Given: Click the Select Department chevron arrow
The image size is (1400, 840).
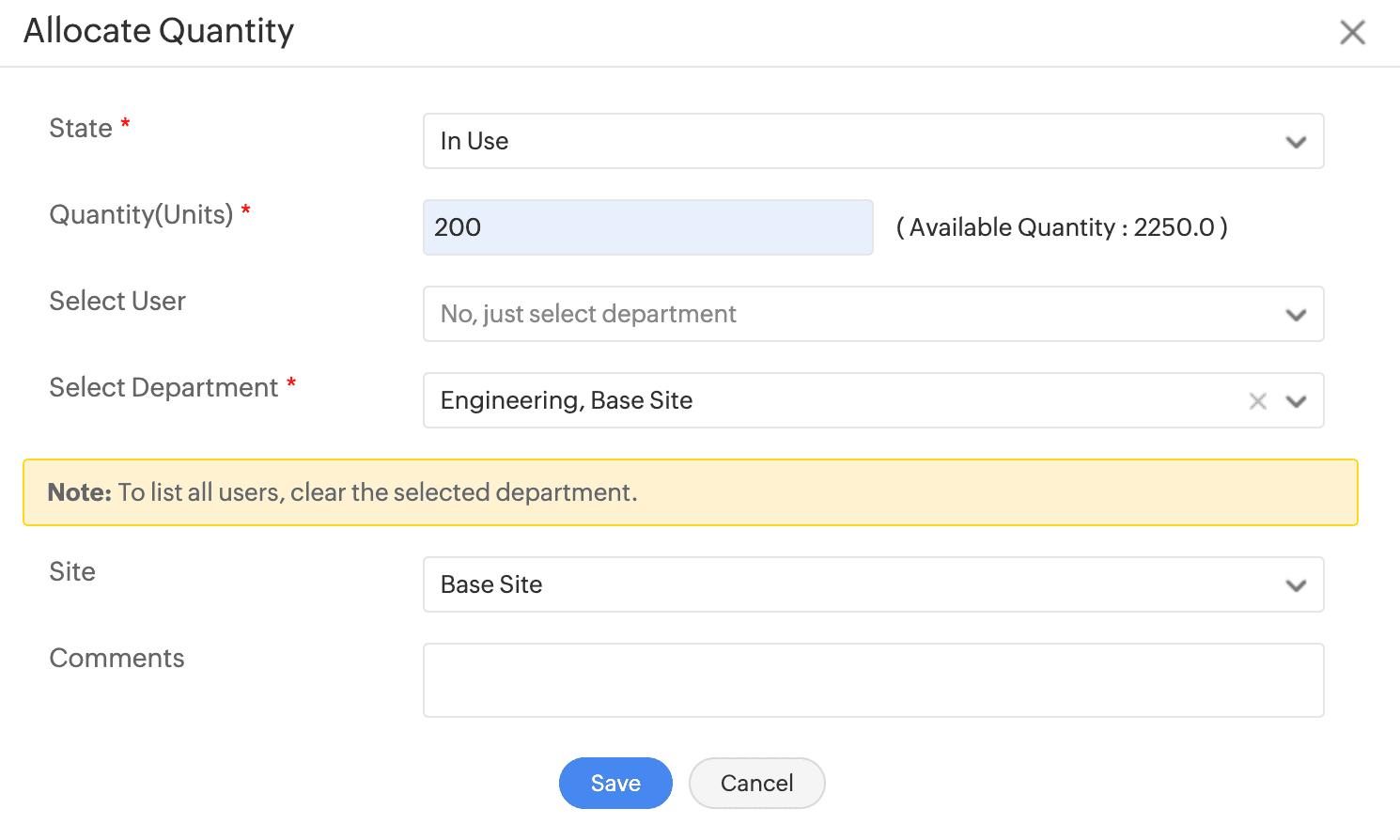Looking at the screenshot, I should click(1296, 401).
